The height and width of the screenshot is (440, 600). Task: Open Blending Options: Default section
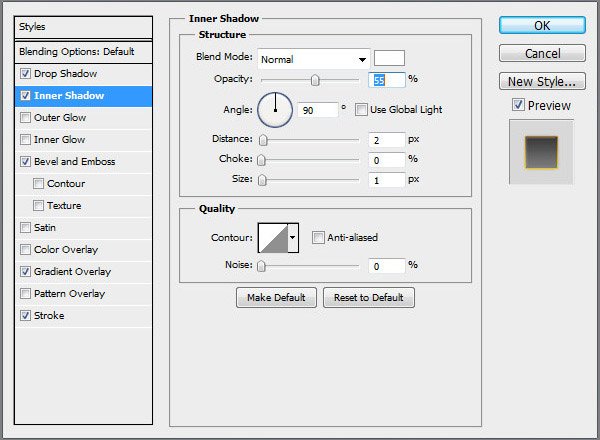(76, 51)
